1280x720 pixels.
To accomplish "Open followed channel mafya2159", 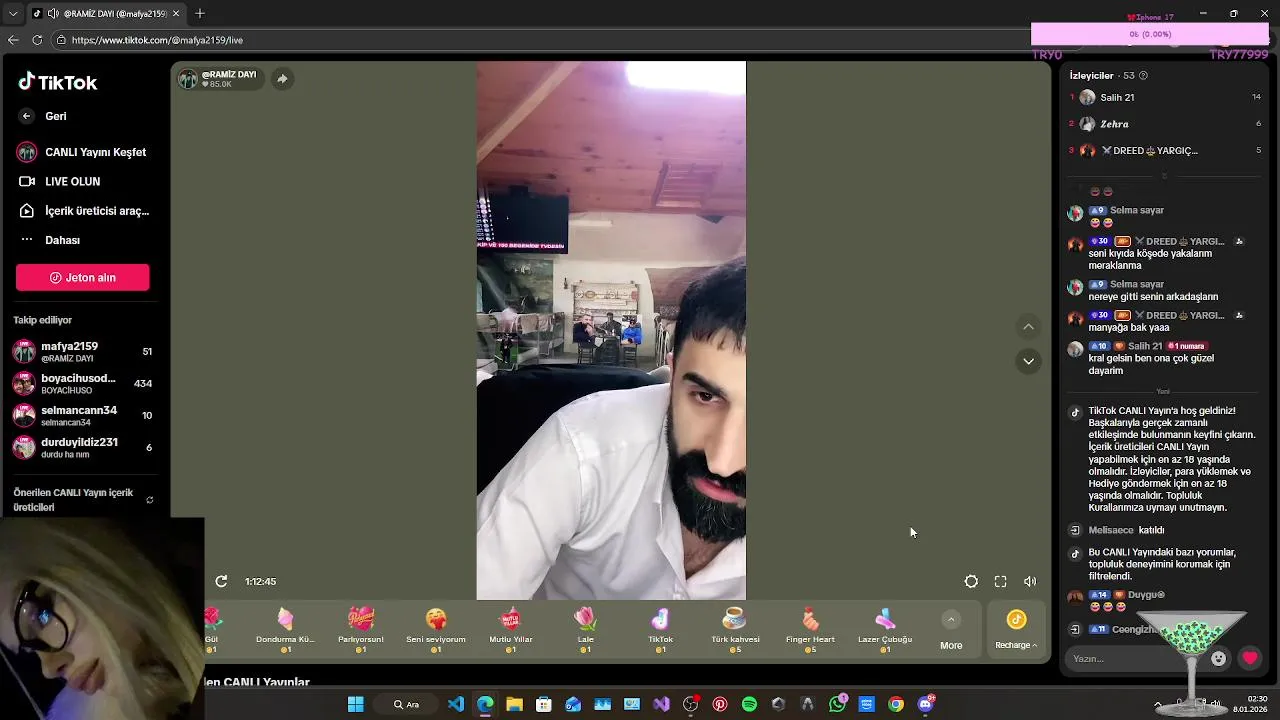I will point(82,352).
